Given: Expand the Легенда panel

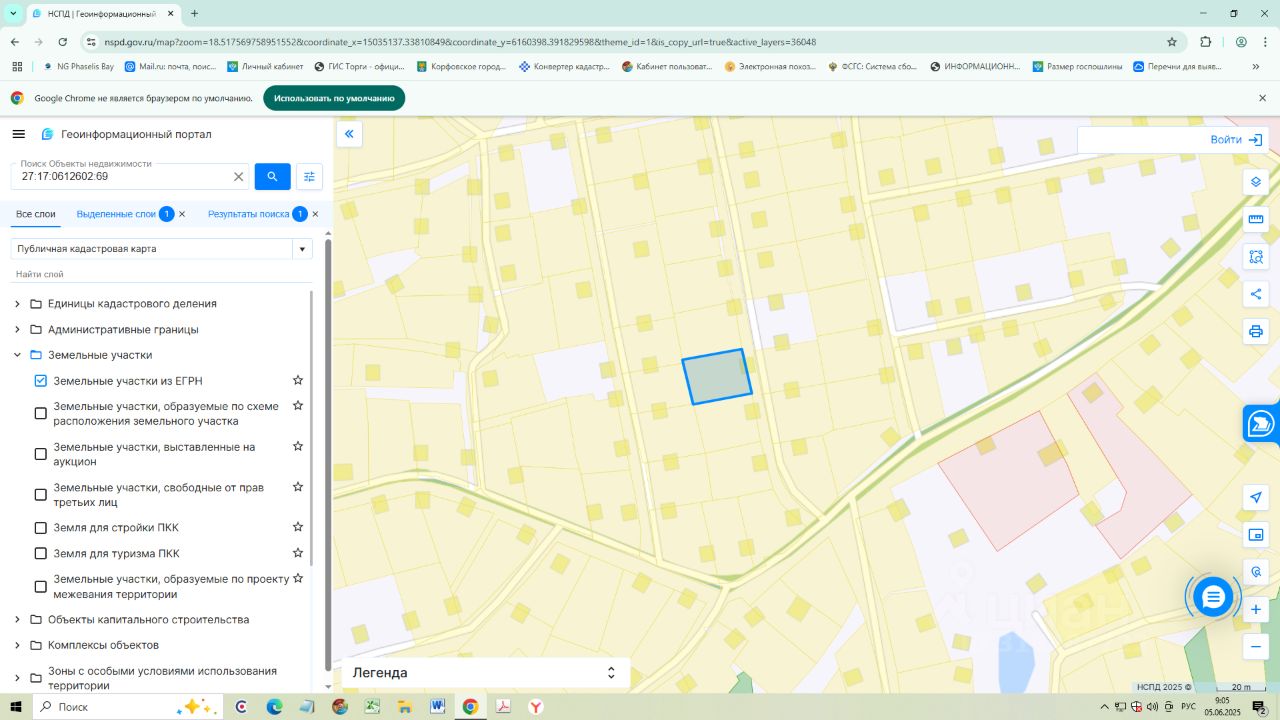Looking at the screenshot, I should pos(486,673).
